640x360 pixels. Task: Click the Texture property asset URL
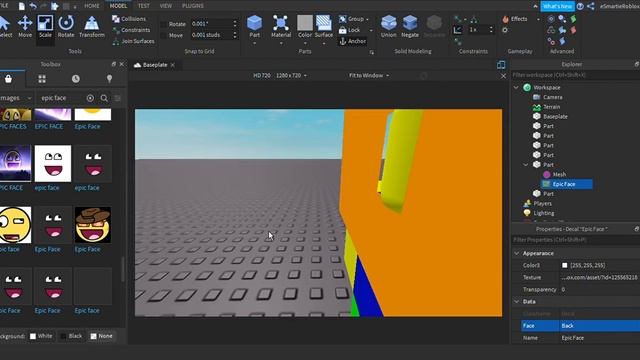pyautogui.click(x=600, y=278)
